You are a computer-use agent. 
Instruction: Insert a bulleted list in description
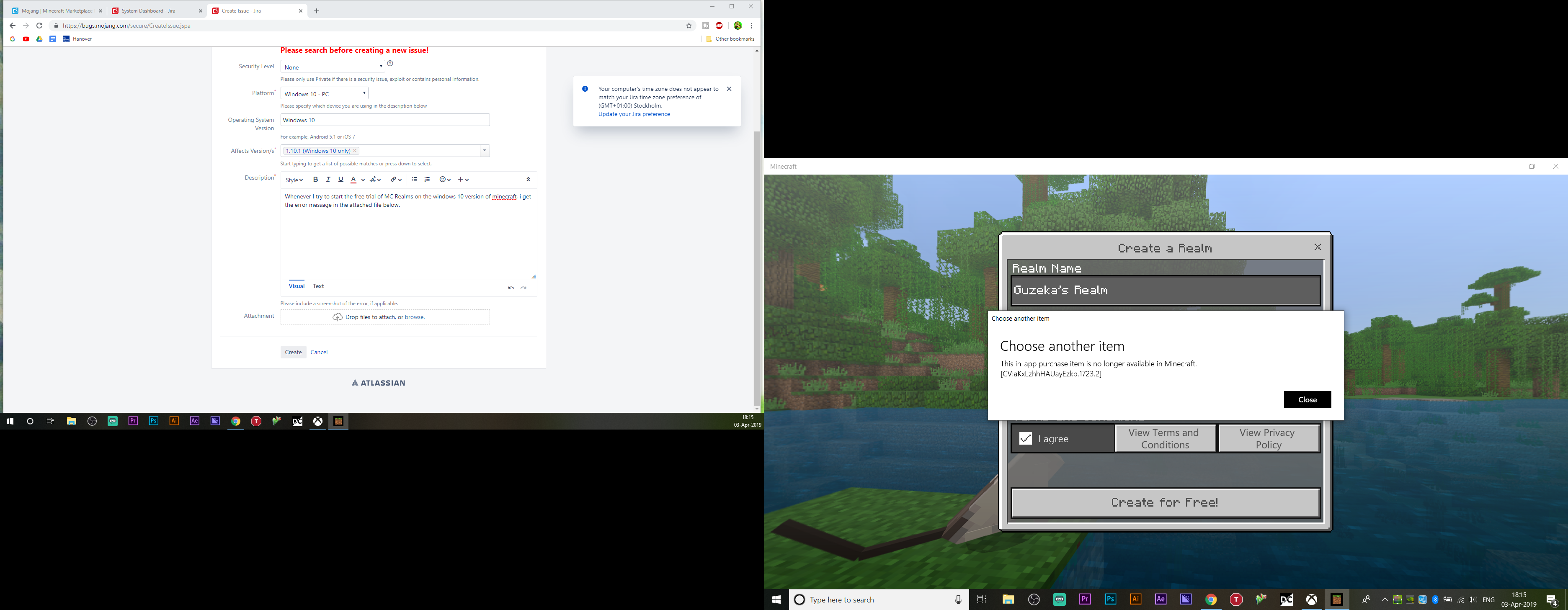[x=415, y=180]
